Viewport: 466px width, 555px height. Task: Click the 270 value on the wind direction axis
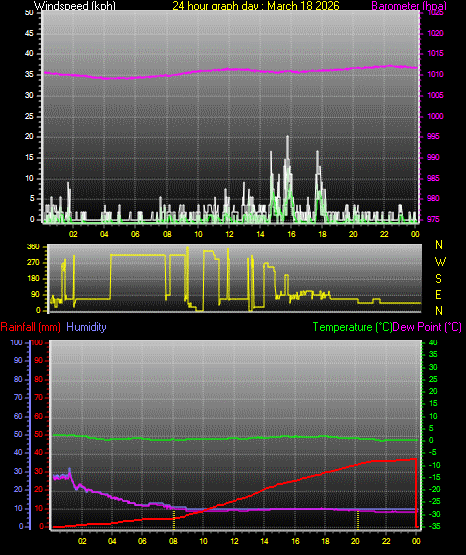[33, 263]
